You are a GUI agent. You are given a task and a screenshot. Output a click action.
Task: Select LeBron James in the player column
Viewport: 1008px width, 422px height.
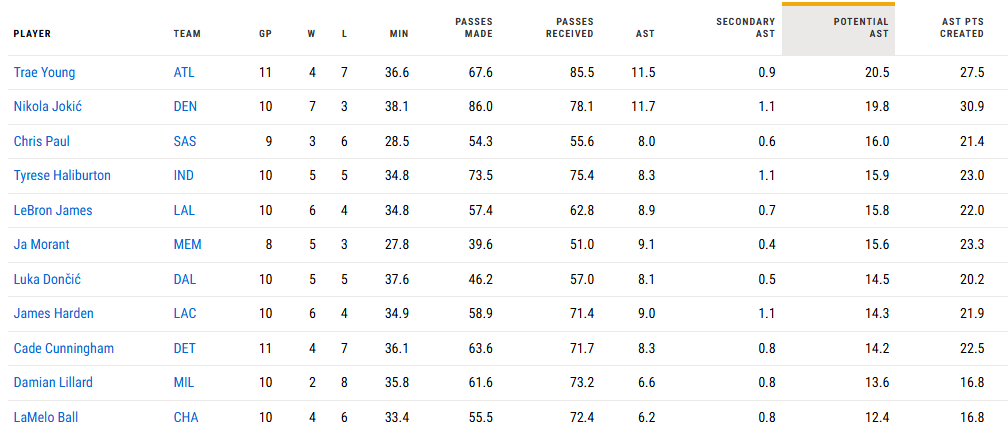[x=53, y=210]
